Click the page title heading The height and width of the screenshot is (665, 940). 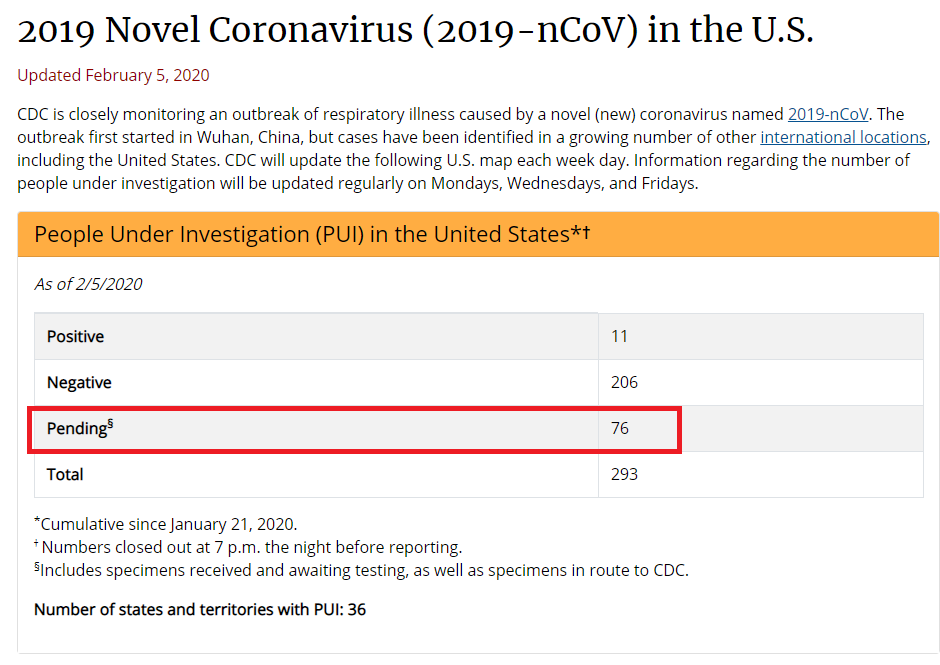(x=415, y=30)
